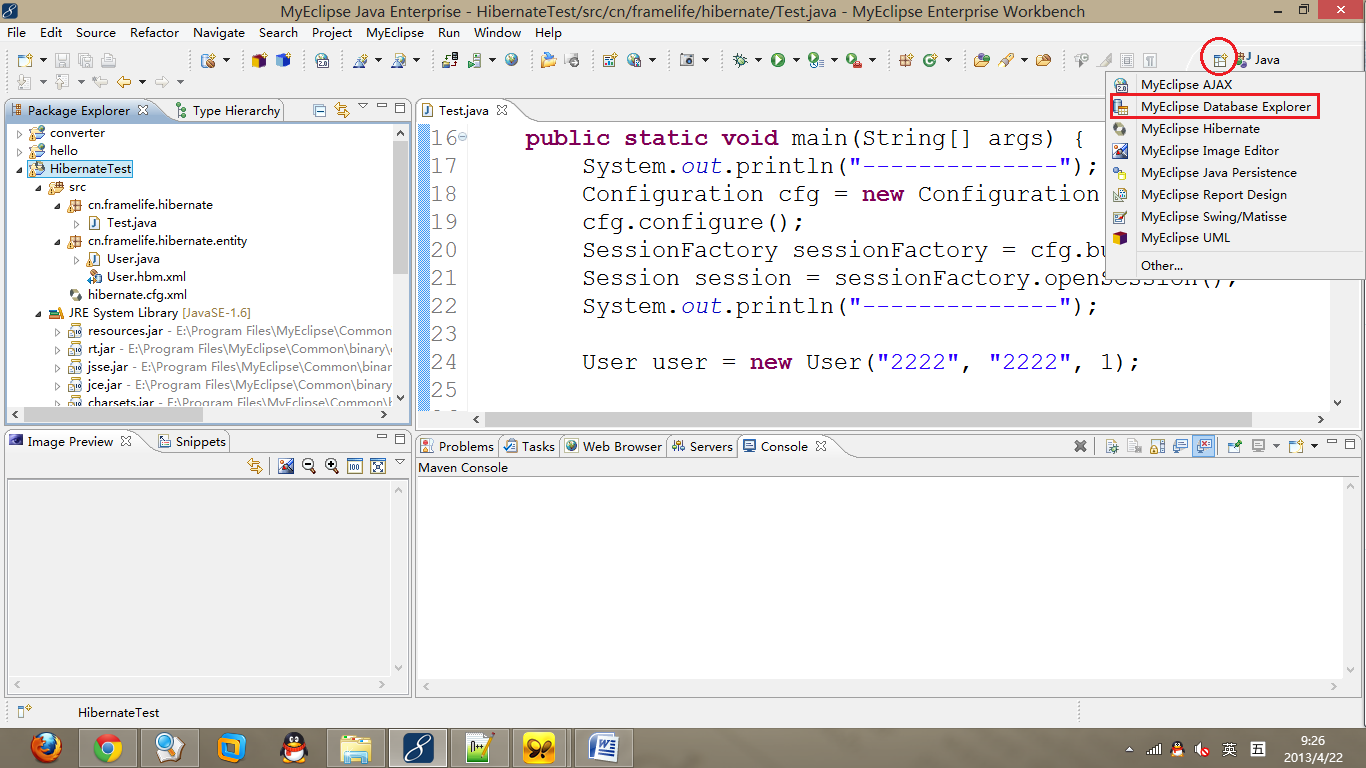Click the Deploy to server icon
The width and height of the screenshot is (1366, 768).
(450, 60)
